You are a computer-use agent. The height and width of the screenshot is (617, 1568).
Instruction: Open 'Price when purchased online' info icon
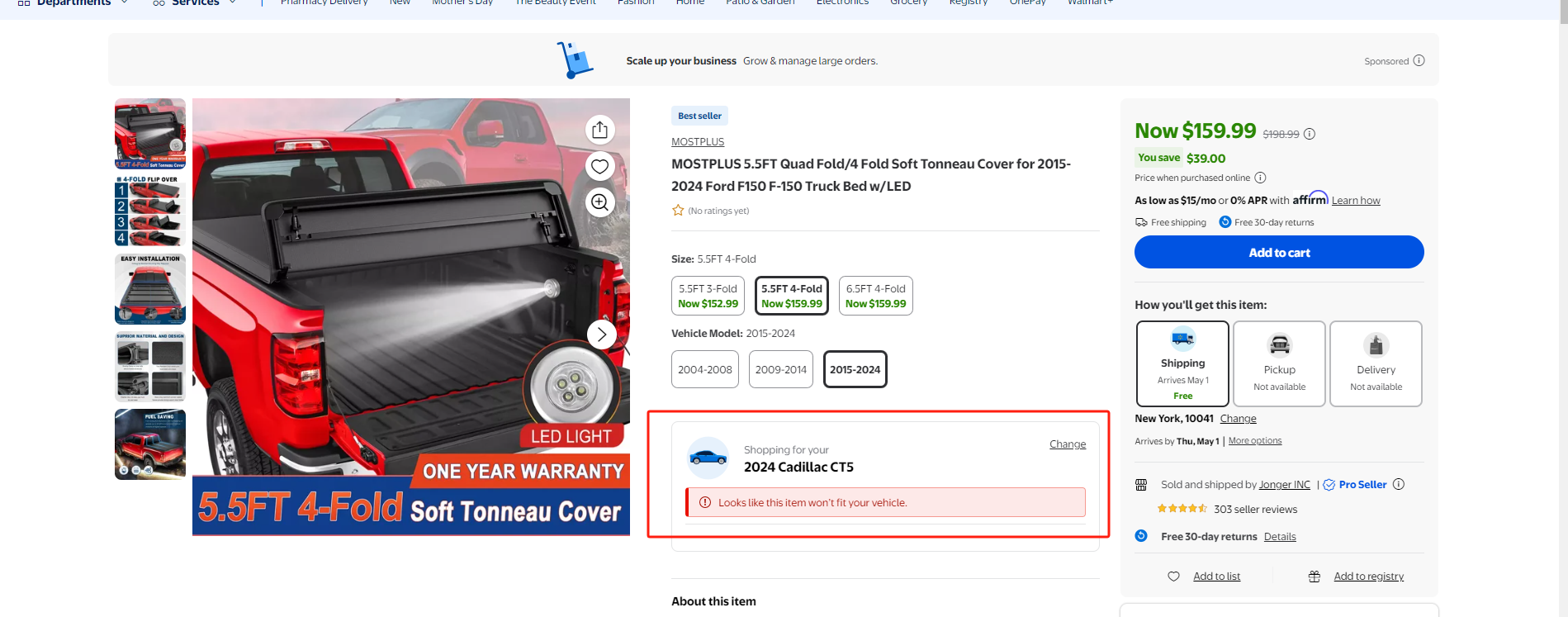(1260, 178)
